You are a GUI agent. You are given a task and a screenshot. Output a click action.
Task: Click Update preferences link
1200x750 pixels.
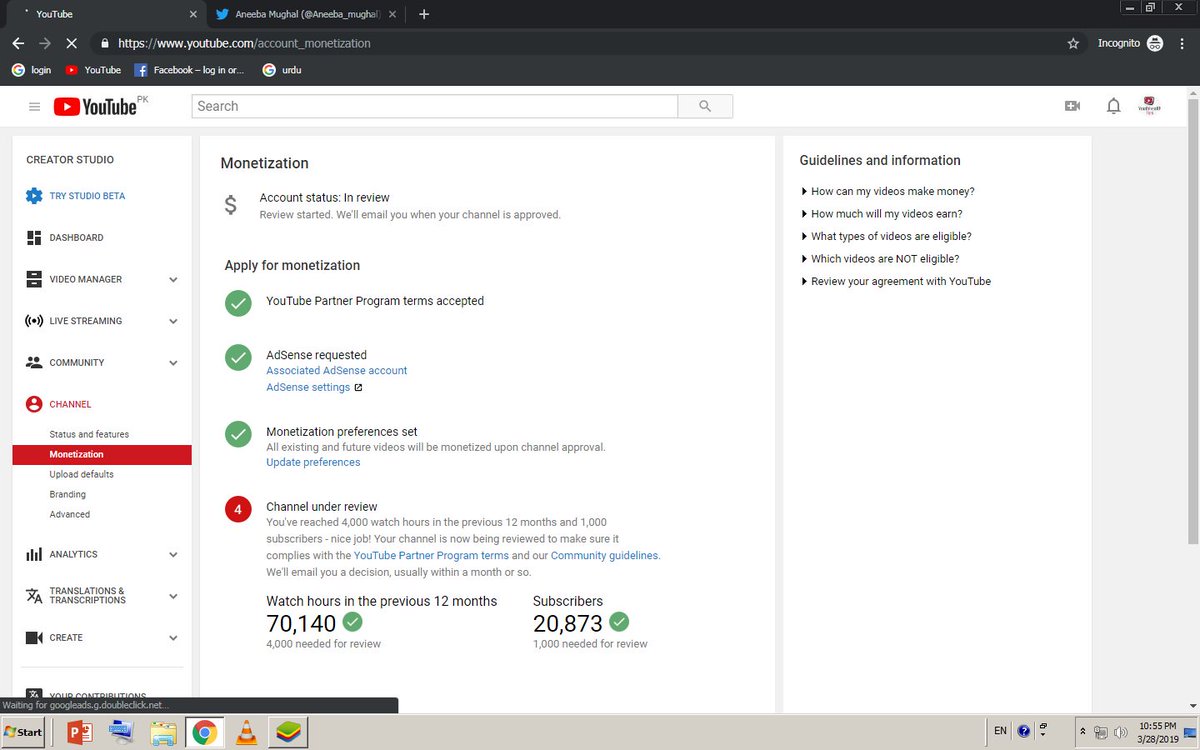[313, 463]
